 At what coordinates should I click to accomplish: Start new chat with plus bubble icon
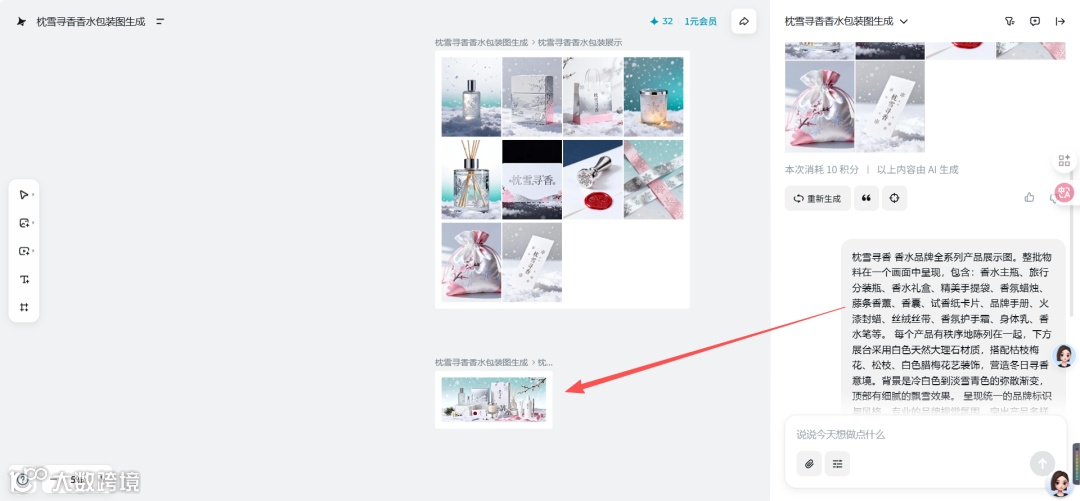pyautogui.click(x=1035, y=21)
